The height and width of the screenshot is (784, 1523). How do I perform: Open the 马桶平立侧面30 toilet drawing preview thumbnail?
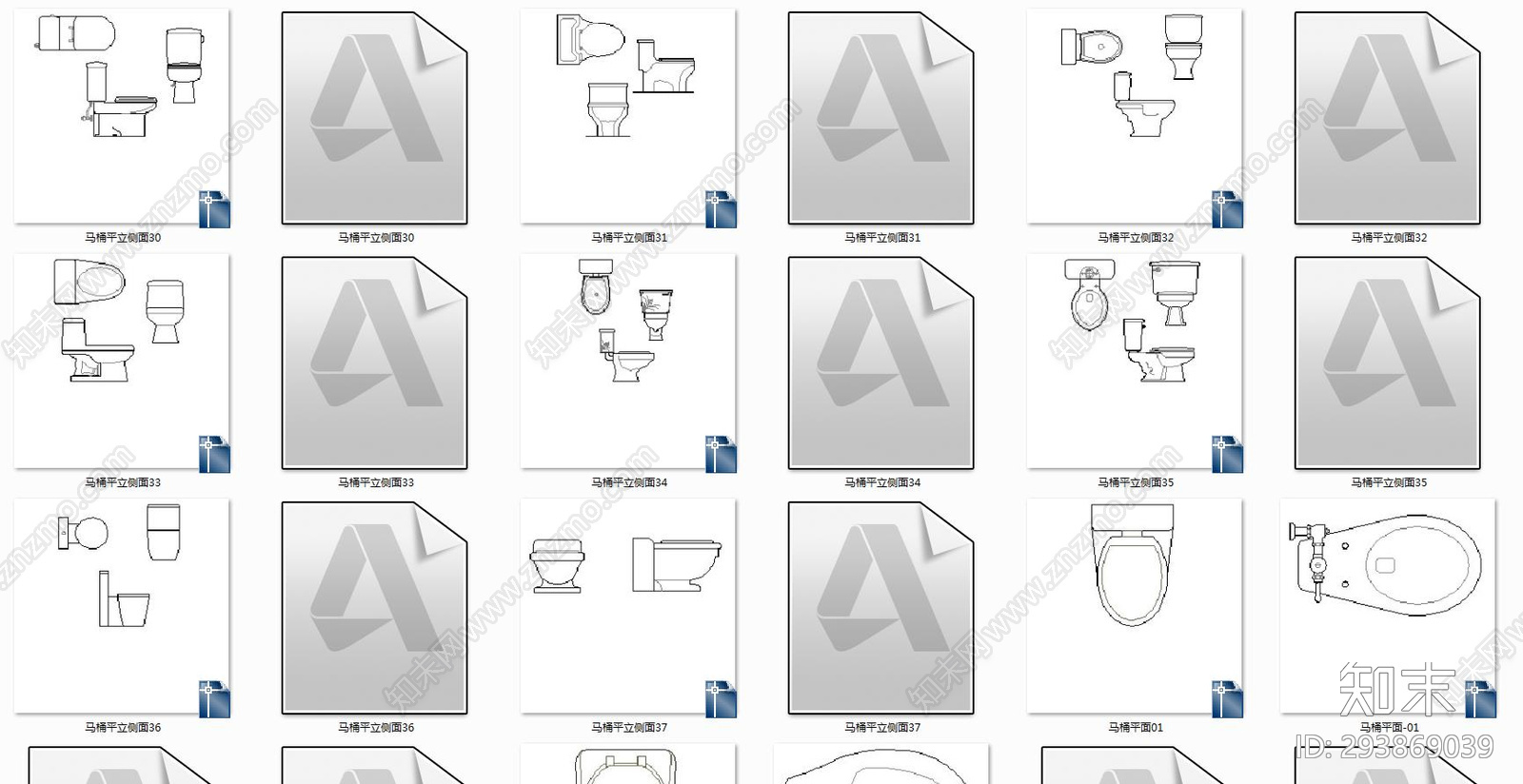coord(122,116)
